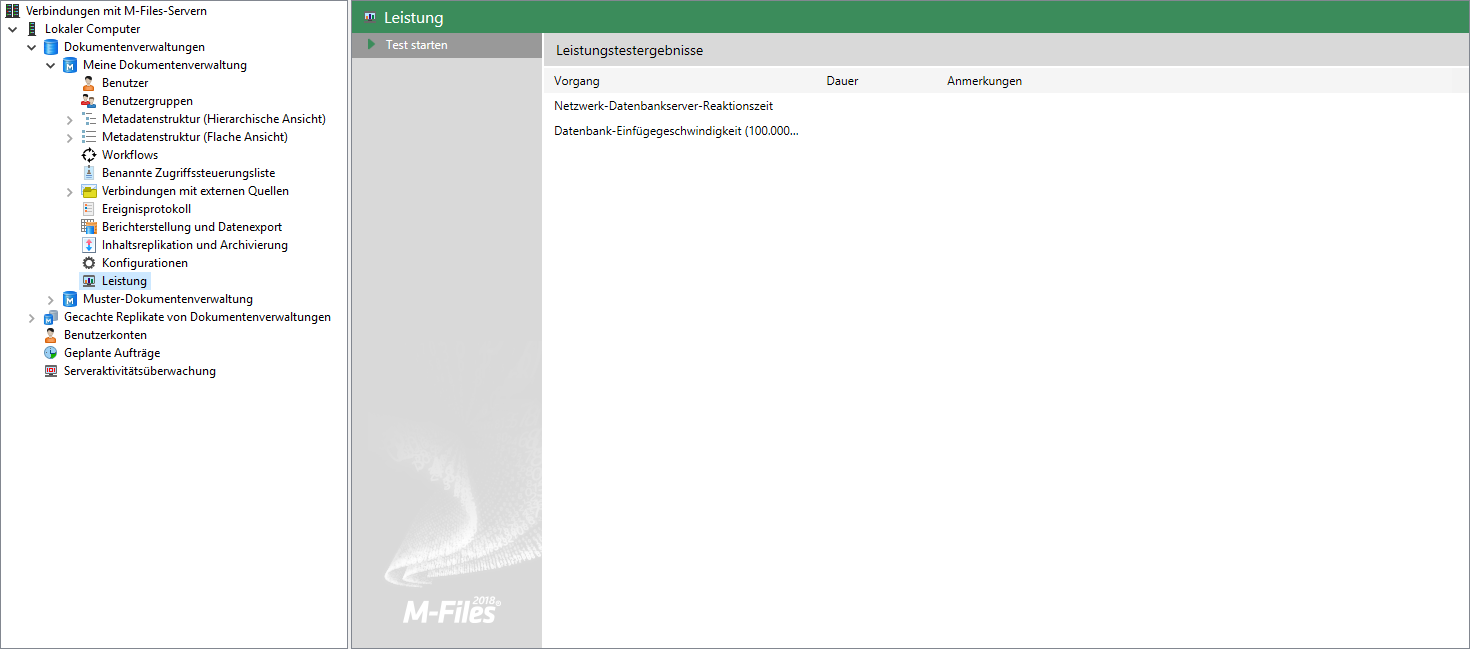
Task: Open Benannte Zugriffssteuerungsliste in tree
Action: (188, 173)
